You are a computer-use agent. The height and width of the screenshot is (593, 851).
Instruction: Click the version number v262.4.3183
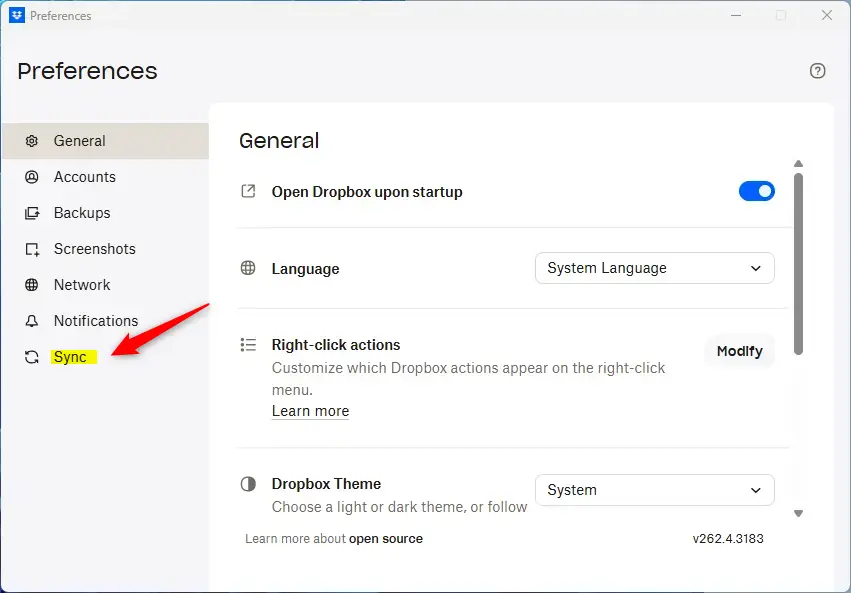pyautogui.click(x=728, y=539)
